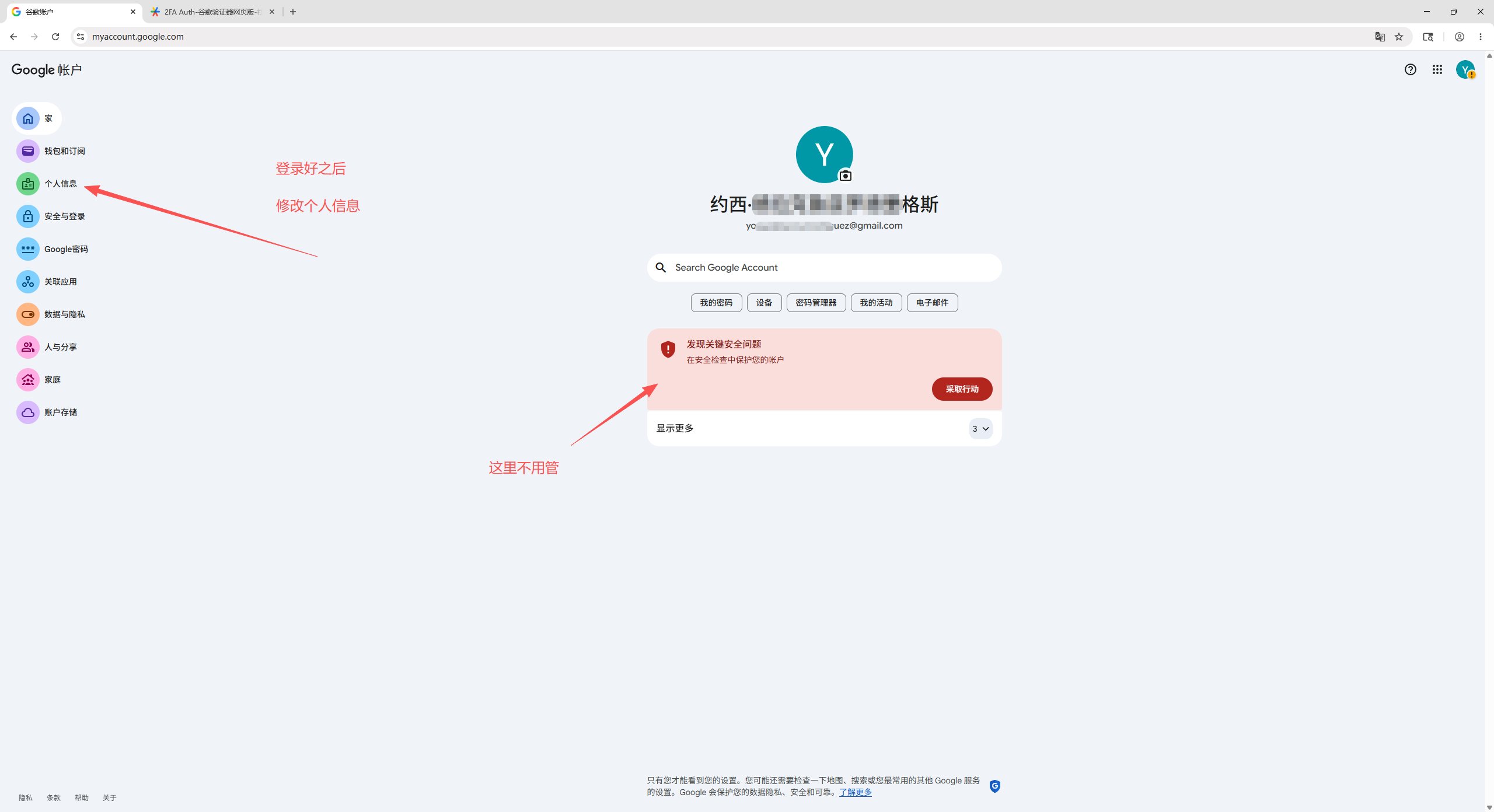The width and height of the screenshot is (1494, 812).
Task: Open the security and sign-in (安全与登录) lock icon
Action: coord(27,216)
